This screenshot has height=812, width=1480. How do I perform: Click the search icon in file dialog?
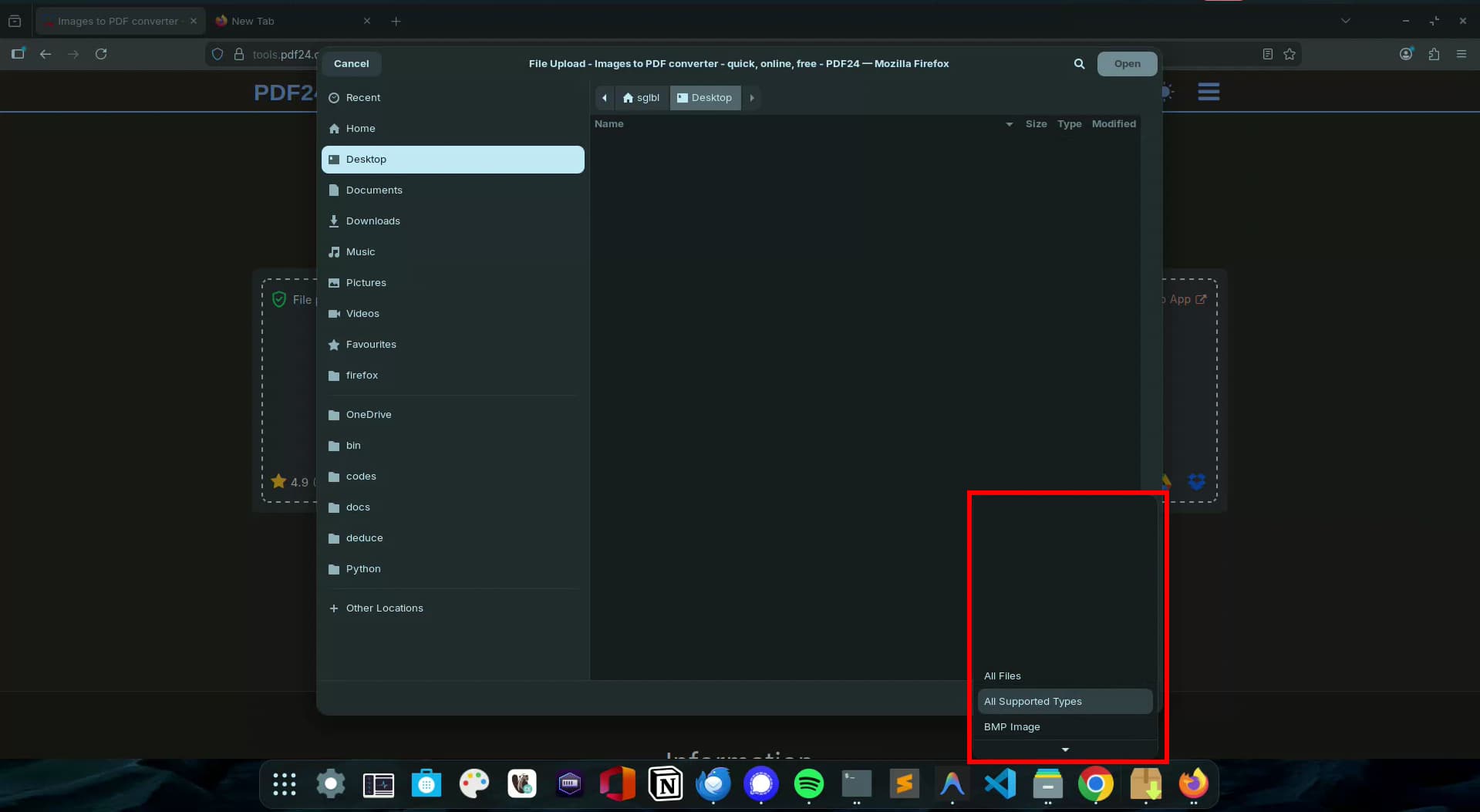(x=1079, y=64)
